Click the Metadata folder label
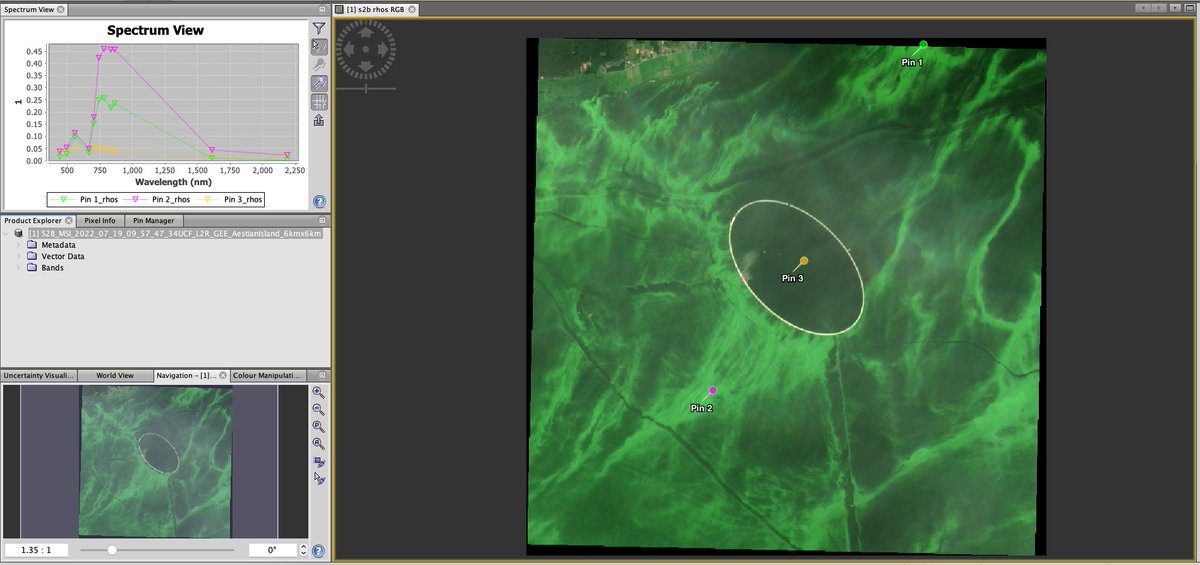This screenshot has height=565, width=1200. [x=58, y=244]
